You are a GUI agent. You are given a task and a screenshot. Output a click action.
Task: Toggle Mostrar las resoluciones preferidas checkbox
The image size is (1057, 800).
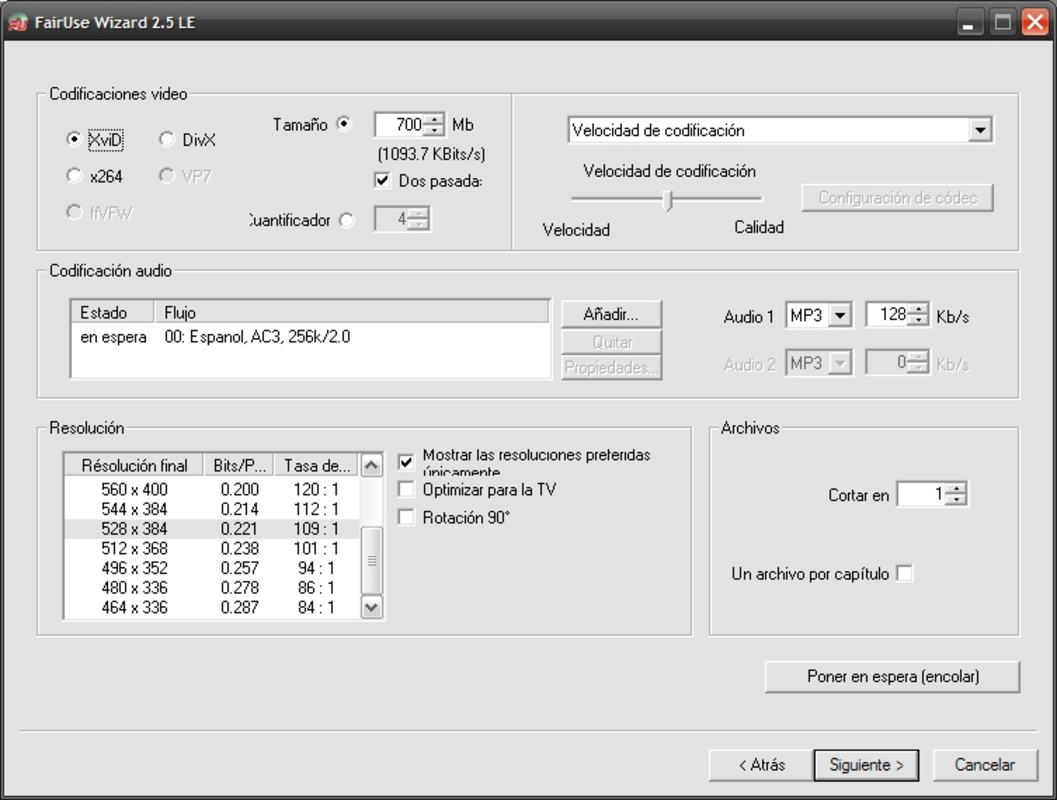click(406, 462)
